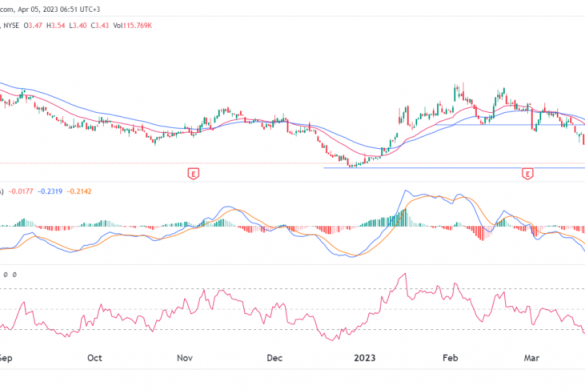Click the Nov label on time axis

185,358
